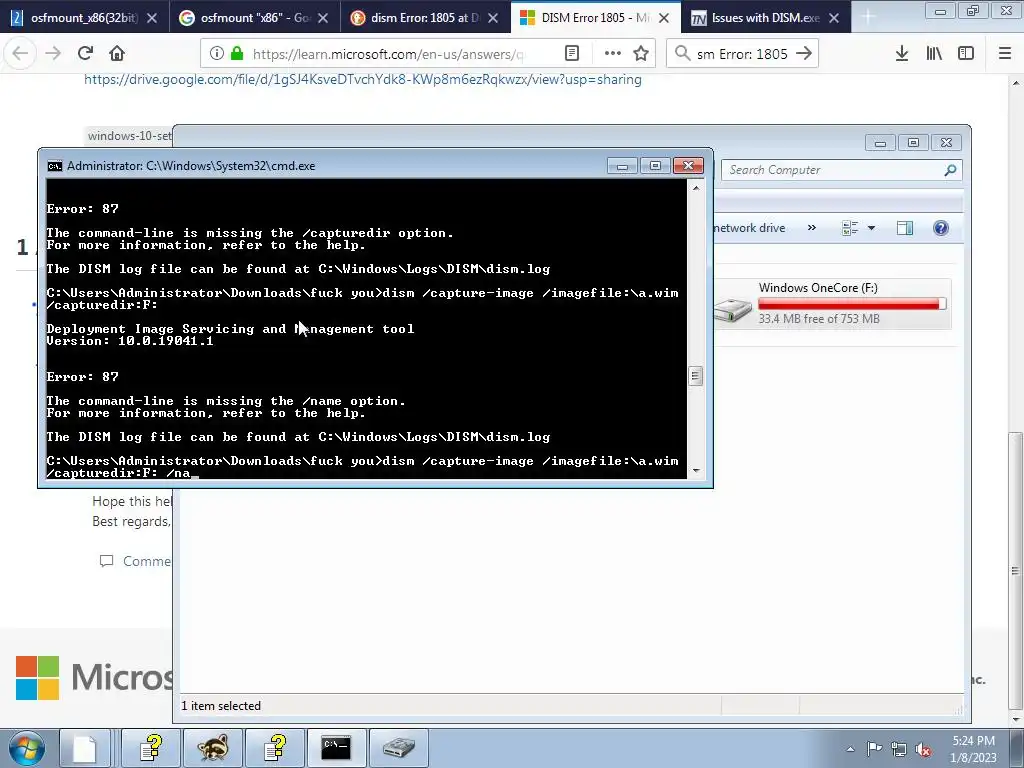Switch to osfmount_x86(32bit) tab

click(85, 18)
